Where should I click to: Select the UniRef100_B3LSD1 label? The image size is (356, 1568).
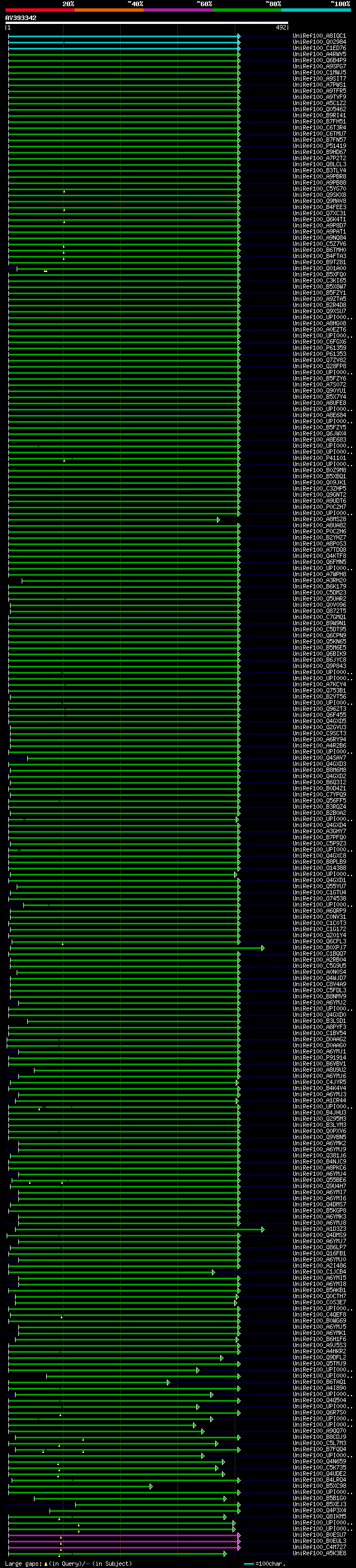click(x=319, y=1021)
